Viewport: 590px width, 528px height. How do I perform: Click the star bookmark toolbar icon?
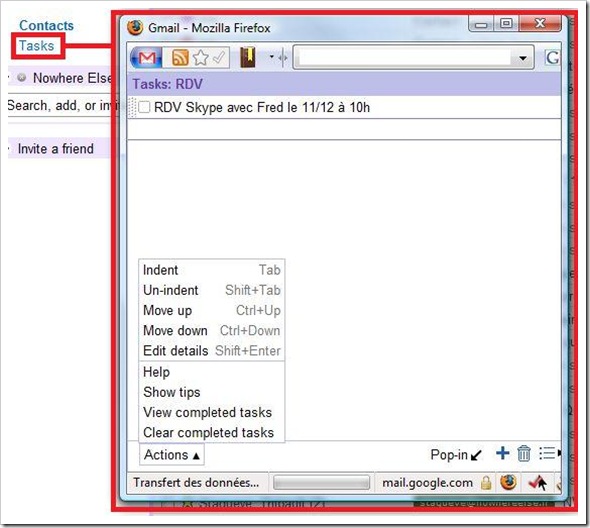[201, 58]
